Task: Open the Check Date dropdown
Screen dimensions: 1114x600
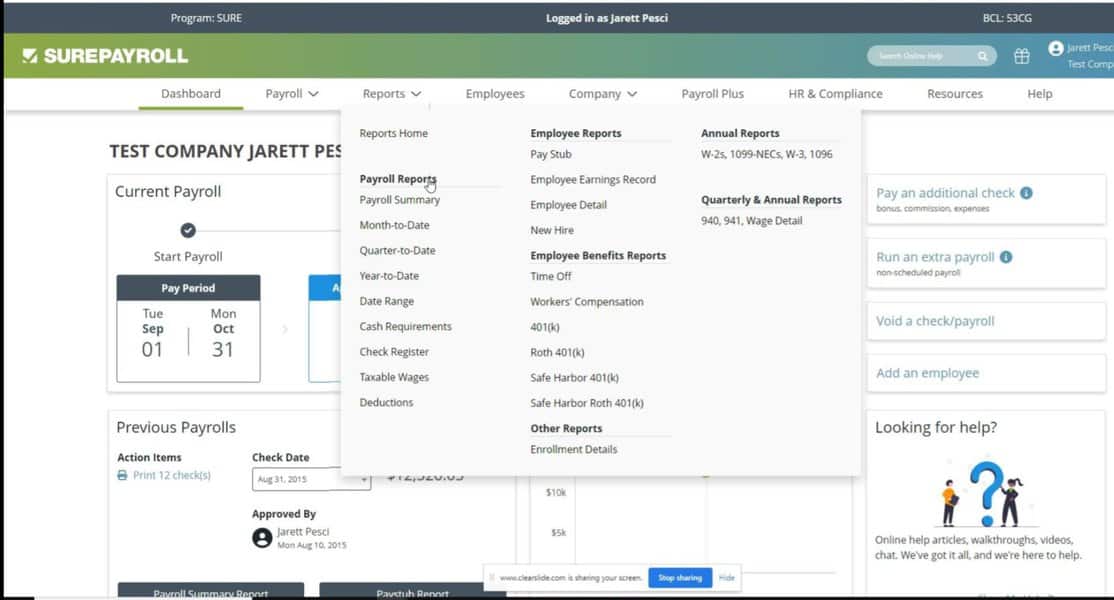Action: [x=311, y=479]
